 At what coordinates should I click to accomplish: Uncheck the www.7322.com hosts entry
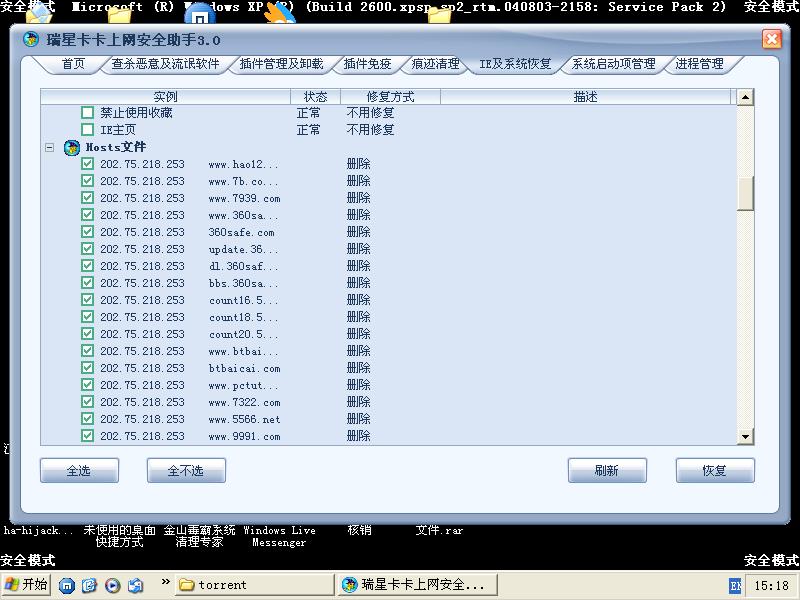point(88,402)
